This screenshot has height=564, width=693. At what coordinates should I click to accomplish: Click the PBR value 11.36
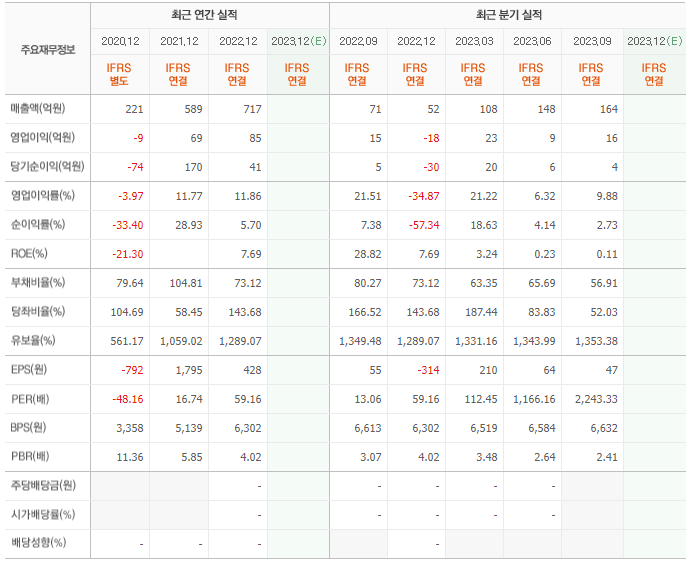click(130, 457)
